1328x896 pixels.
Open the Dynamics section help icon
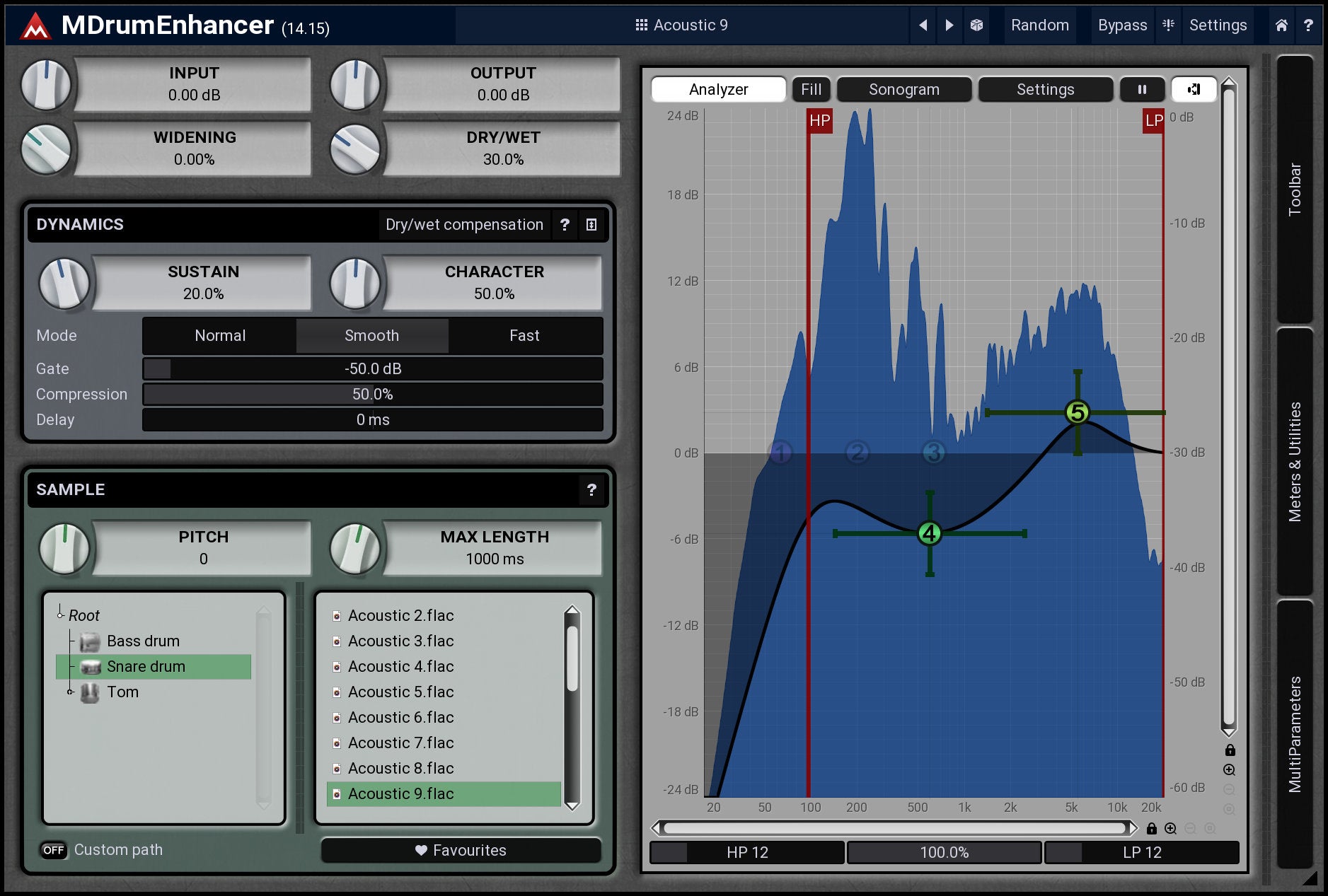tap(565, 225)
